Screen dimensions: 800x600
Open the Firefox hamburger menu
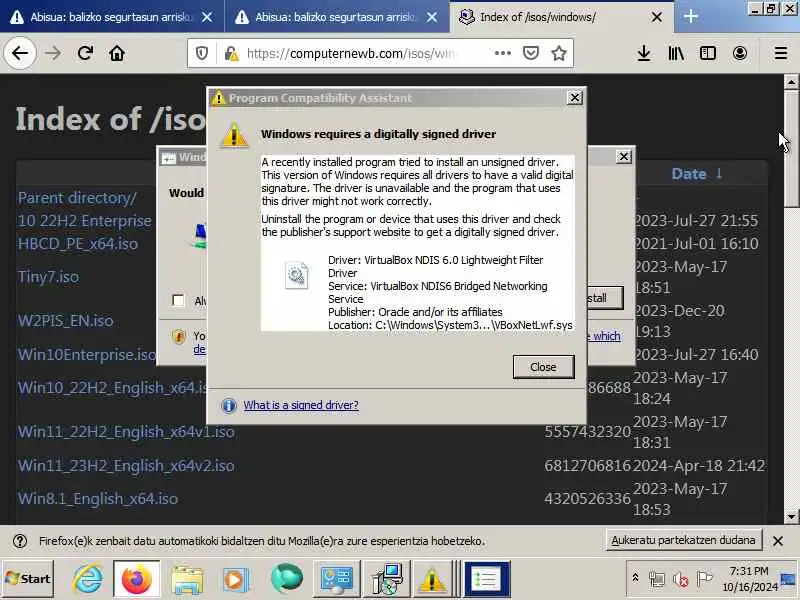click(781, 53)
